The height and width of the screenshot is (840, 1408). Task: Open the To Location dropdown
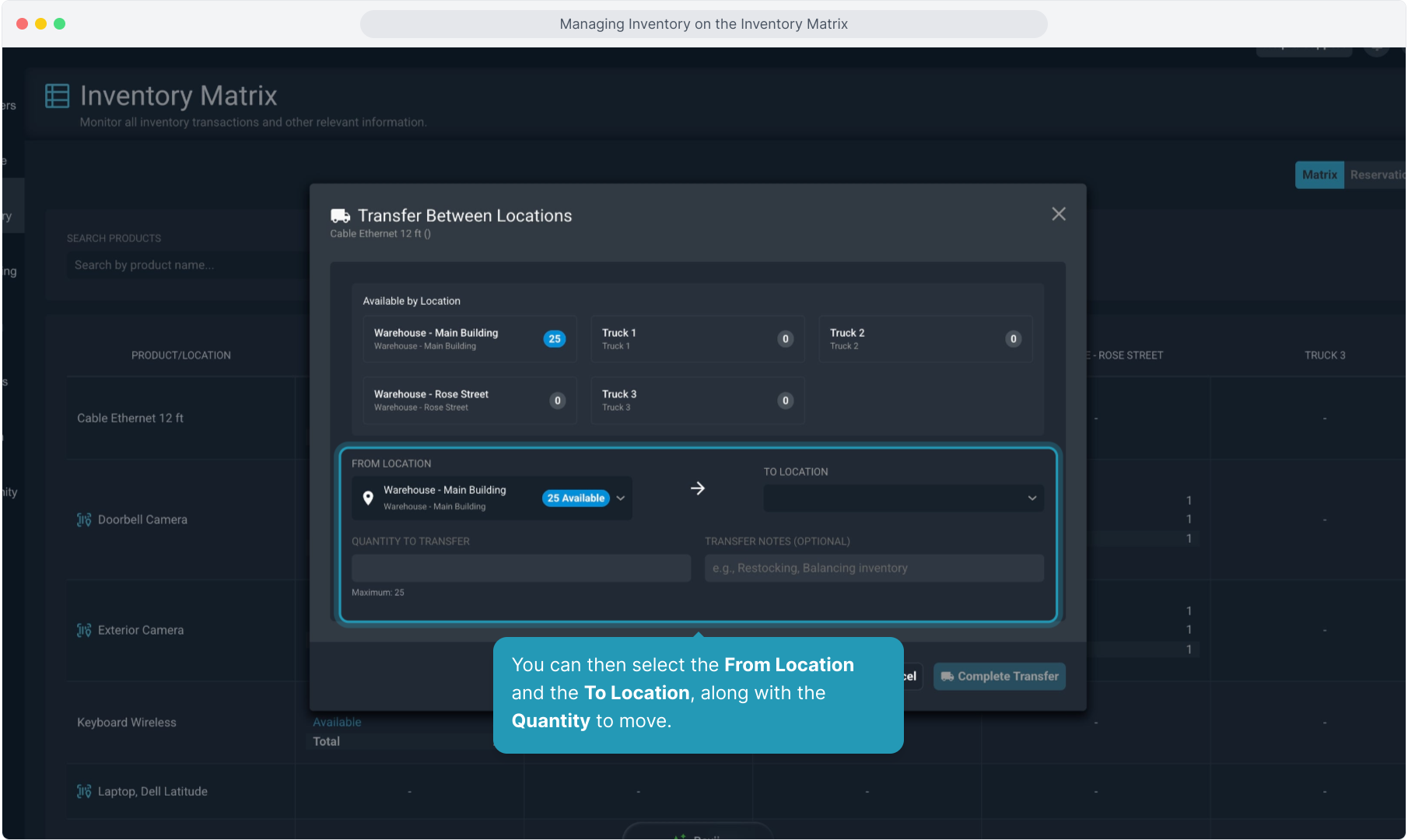[x=902, y=498]
